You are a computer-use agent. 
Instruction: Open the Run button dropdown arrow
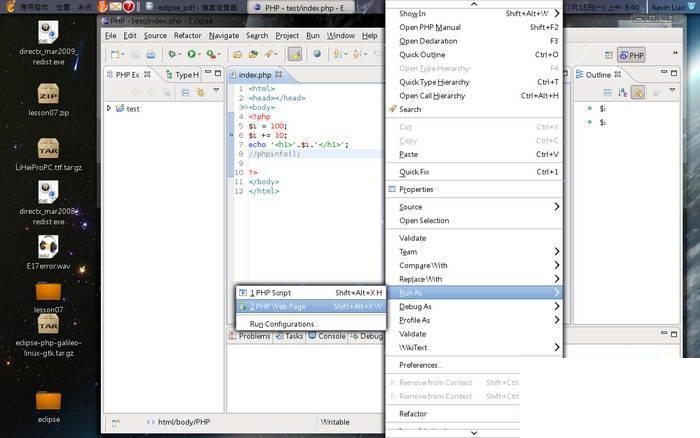[199, 55]
